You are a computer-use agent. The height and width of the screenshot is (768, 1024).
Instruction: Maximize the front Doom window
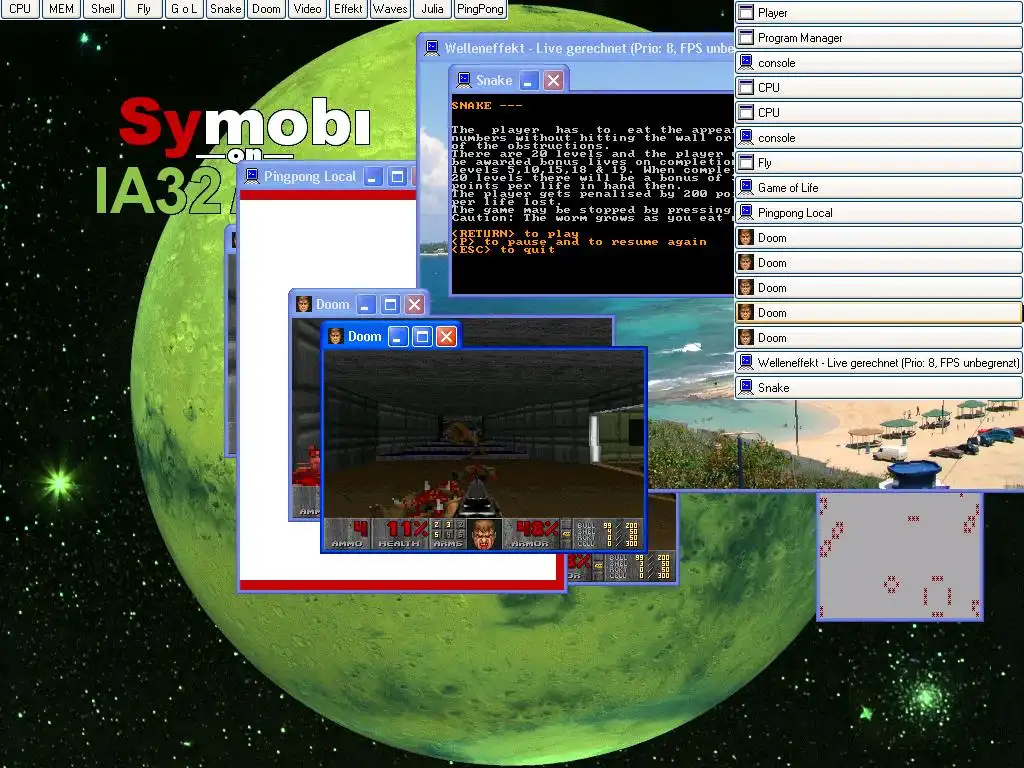[423, 336]
